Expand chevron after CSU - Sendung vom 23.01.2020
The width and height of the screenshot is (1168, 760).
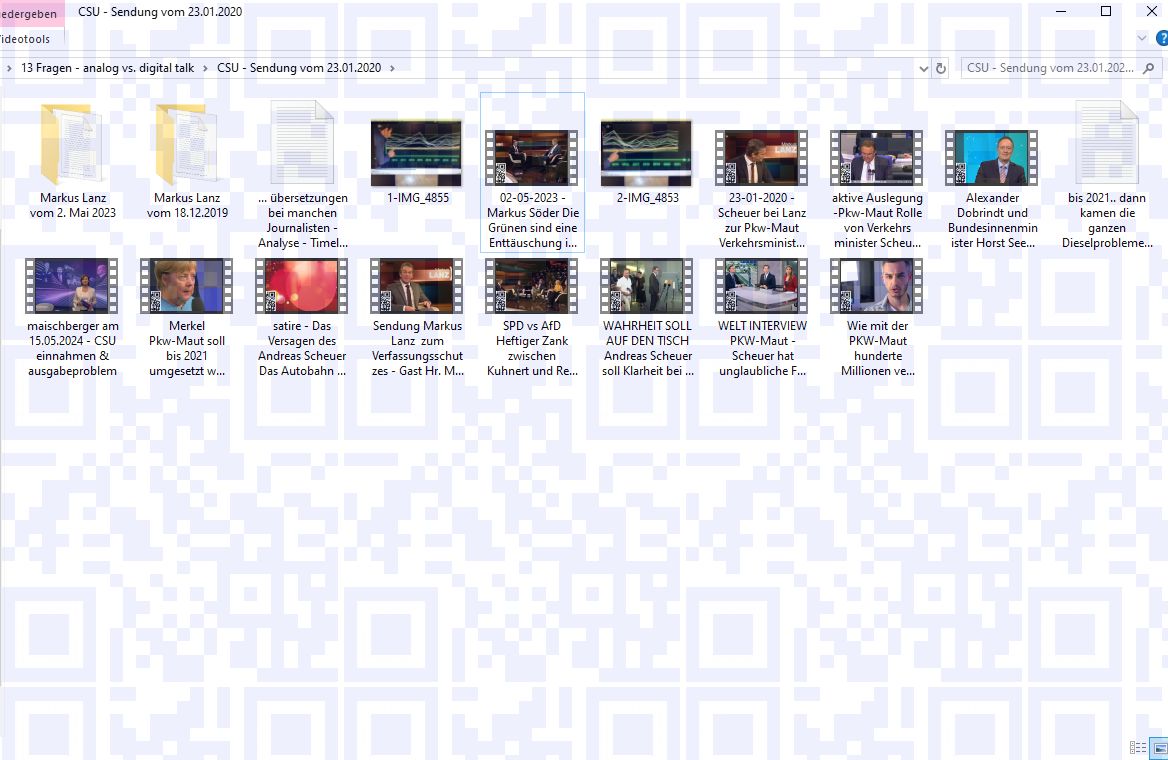click(393, 68)
